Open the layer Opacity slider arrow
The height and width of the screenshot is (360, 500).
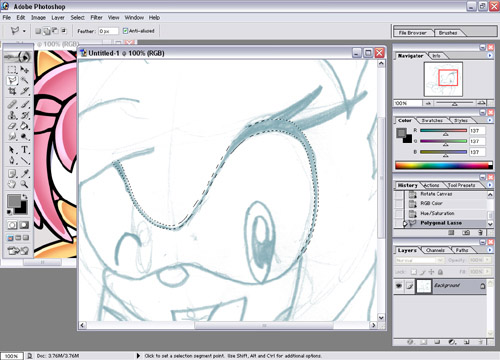point(488,260)
